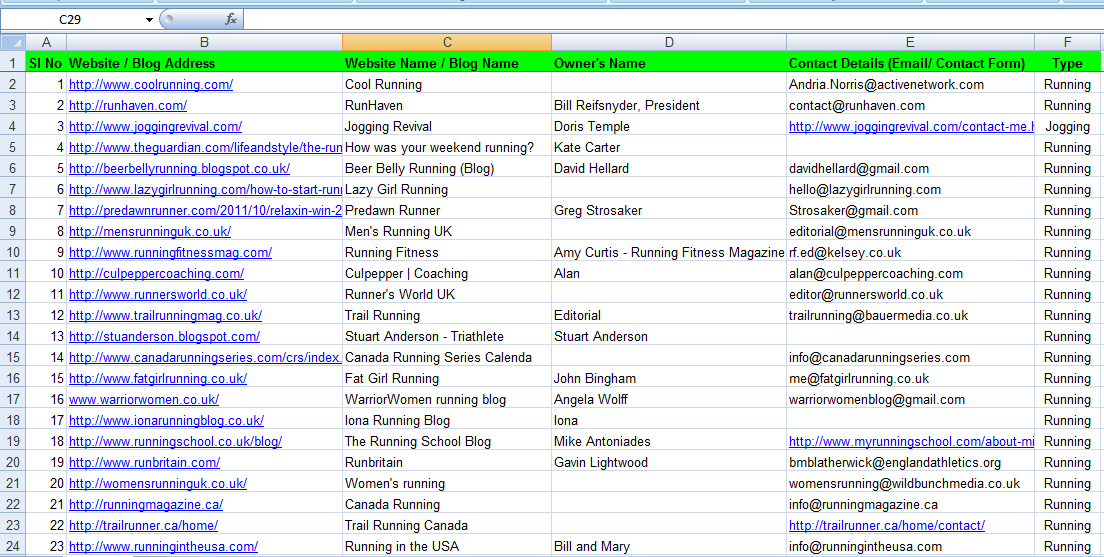
Task: Select column A header
Action: pos(46,42)
